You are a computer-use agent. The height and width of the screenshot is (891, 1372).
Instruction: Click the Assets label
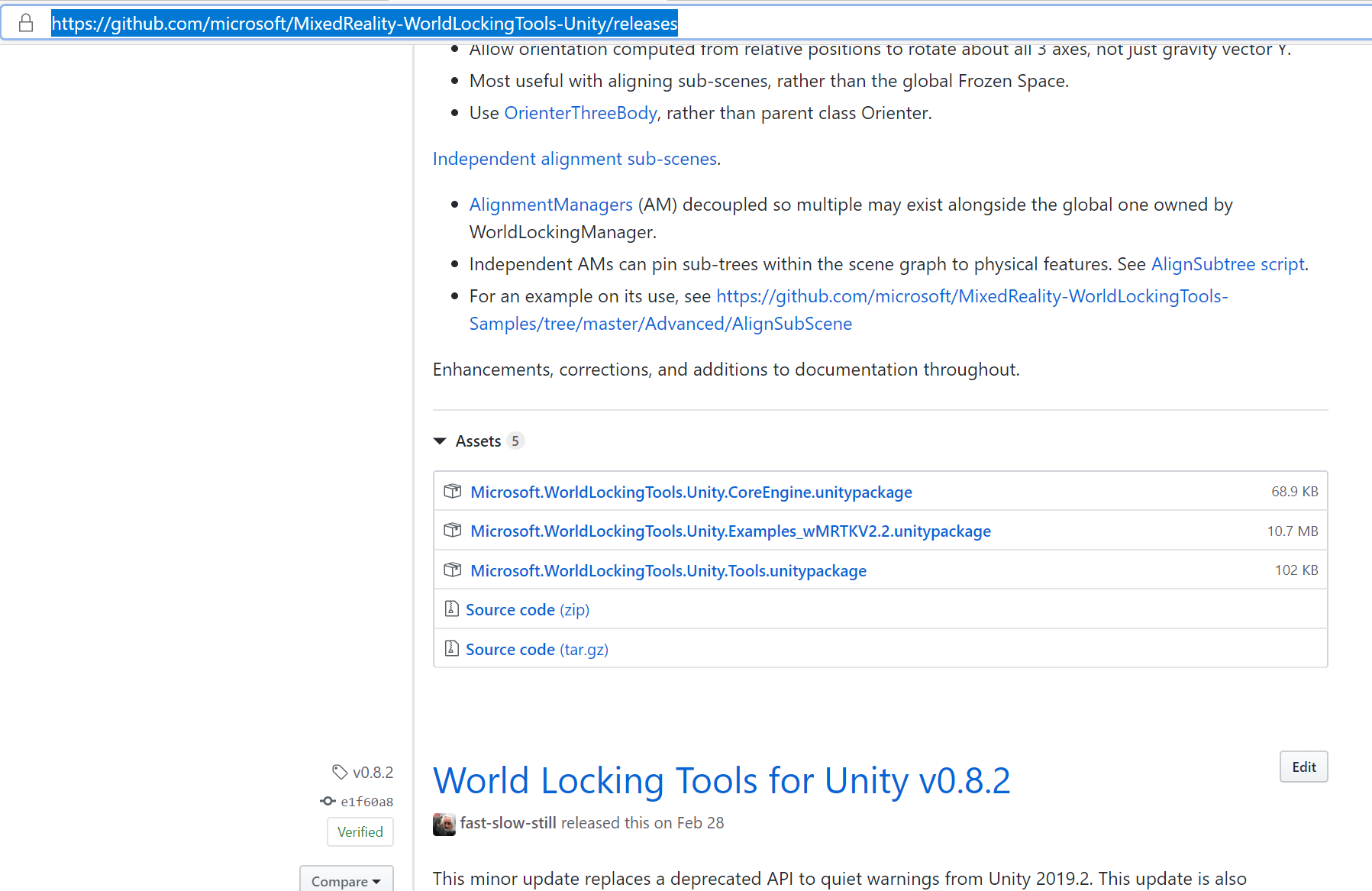[478, 441]
